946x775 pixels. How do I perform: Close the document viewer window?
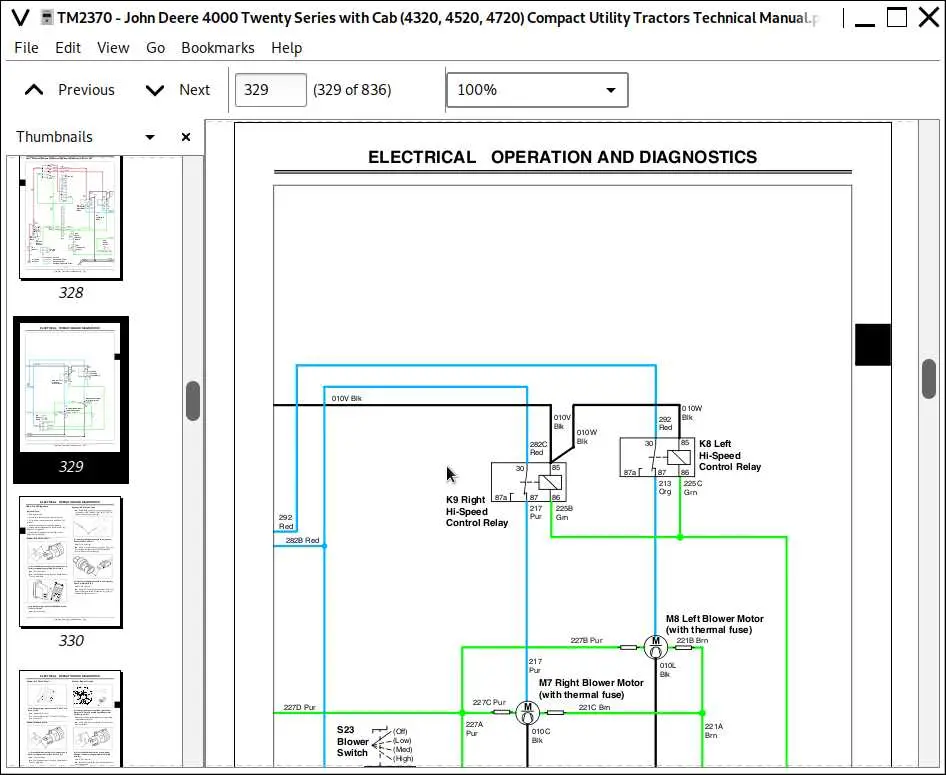[929, 17]
